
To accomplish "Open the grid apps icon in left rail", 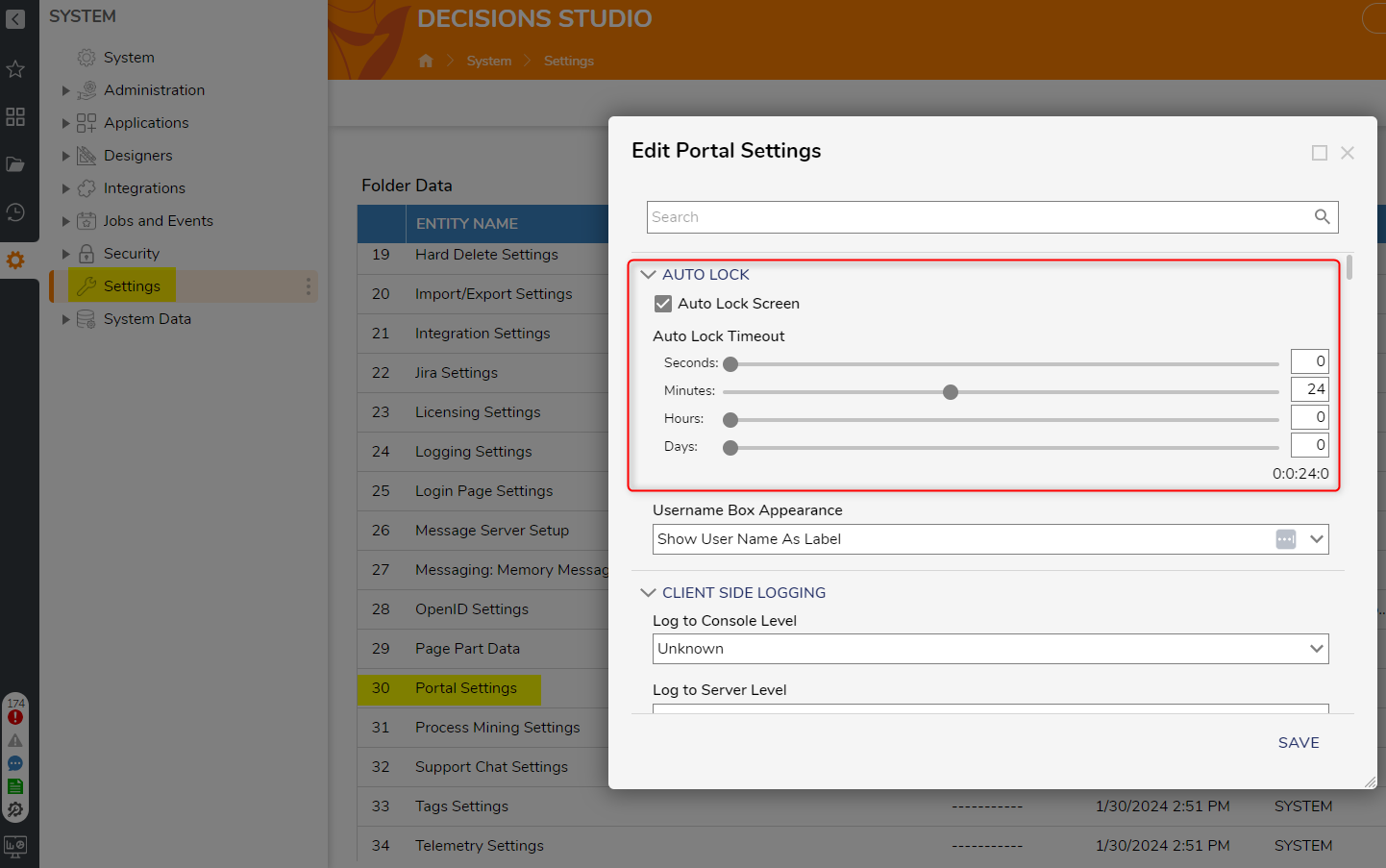I will 15,117.
